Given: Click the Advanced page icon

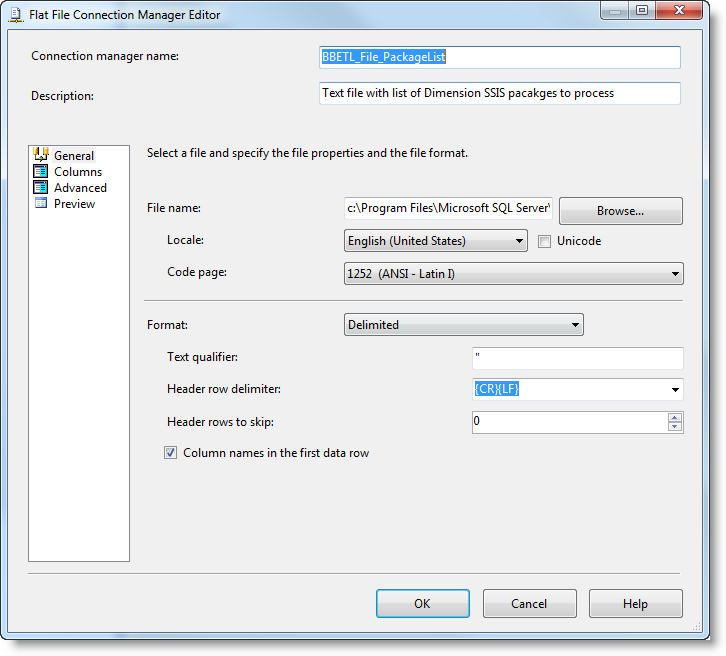Looking at the screenshot, I should [41, 187].
